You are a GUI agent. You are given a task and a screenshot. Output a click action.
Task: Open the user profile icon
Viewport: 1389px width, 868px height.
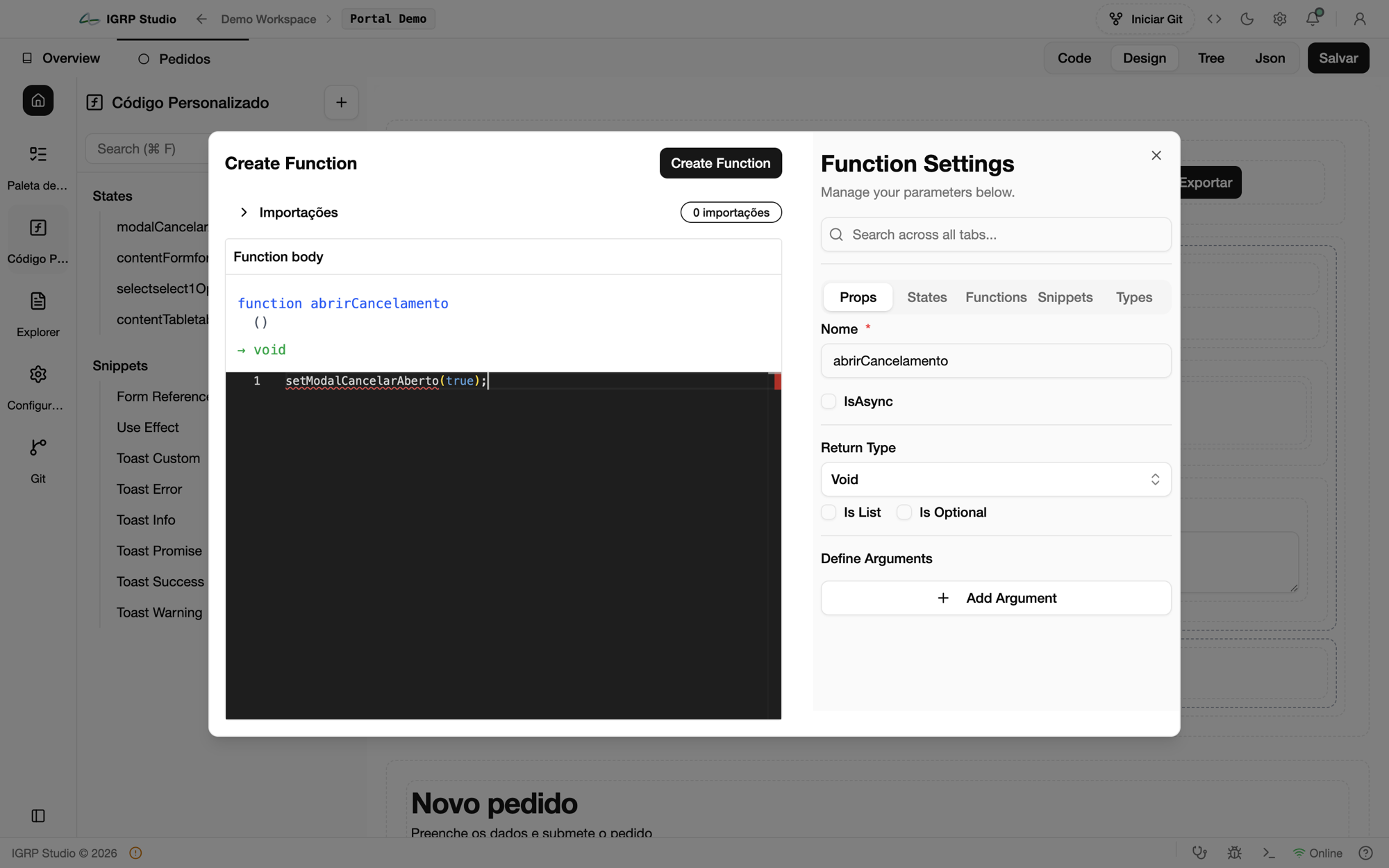click(1360, 19)
